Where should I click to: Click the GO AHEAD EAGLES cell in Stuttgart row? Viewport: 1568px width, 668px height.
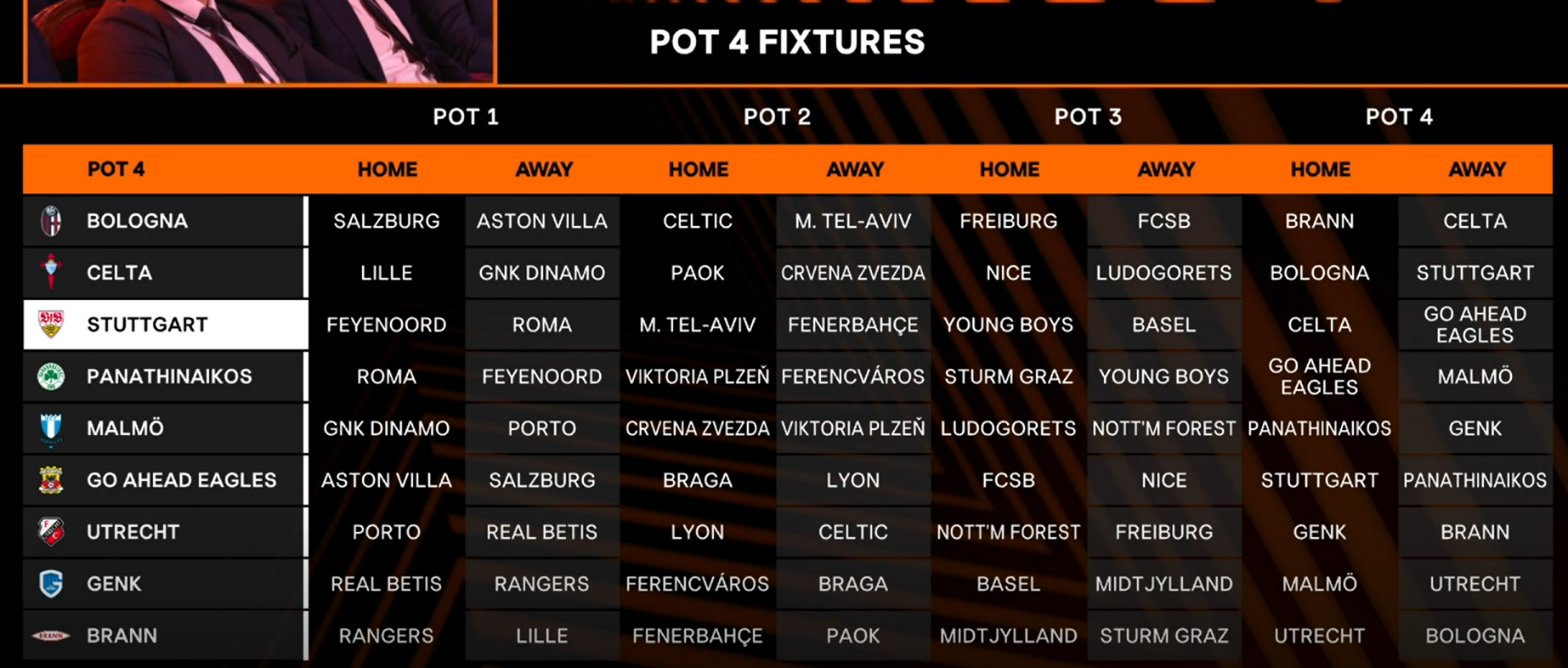tap(1475, 325)
